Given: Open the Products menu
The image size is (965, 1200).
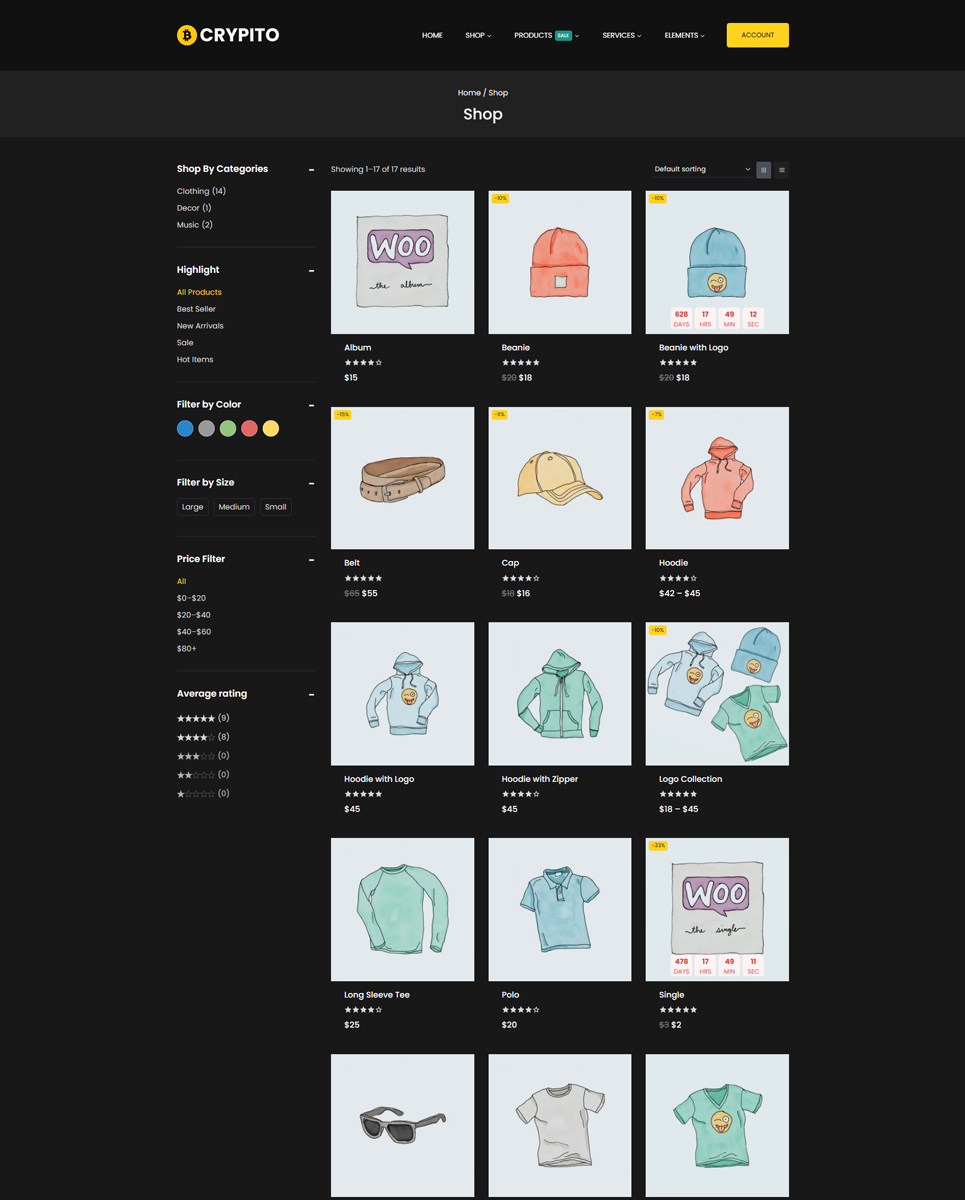Looking at the screenshot, I should click(545, 35).
